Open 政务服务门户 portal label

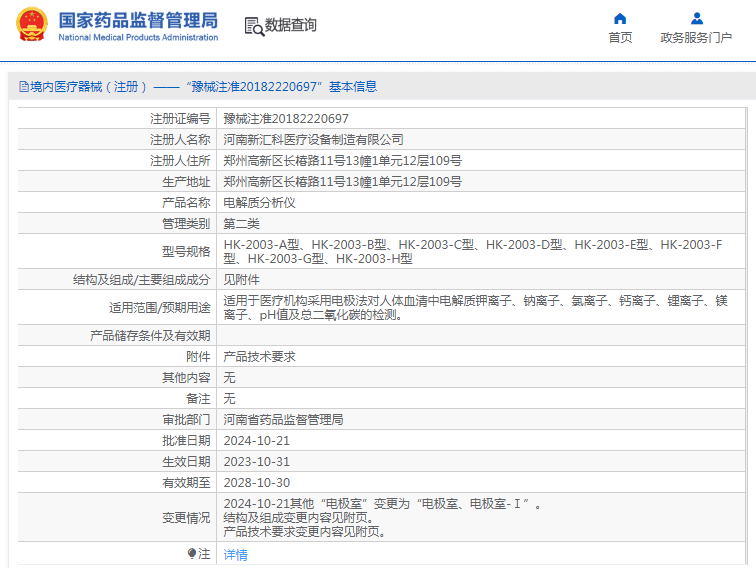pos(696,38)
